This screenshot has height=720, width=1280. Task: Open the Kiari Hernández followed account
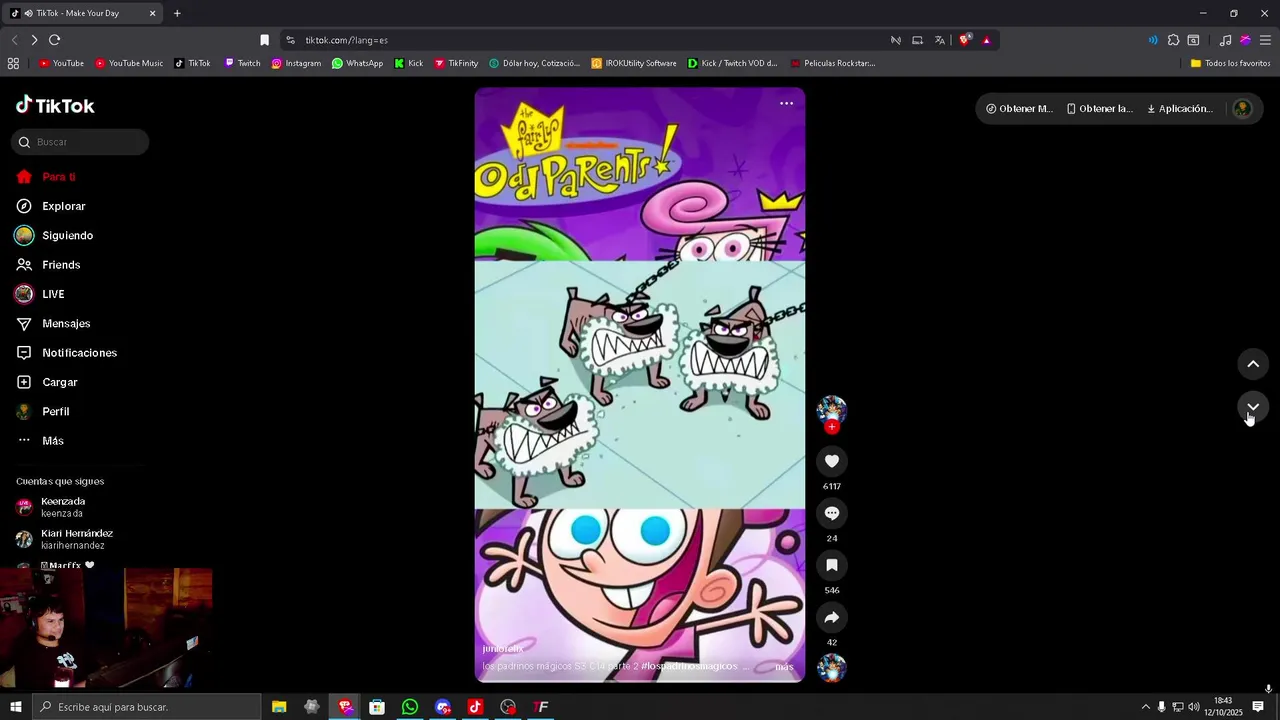pyautogui.click(x=64, y=539)
